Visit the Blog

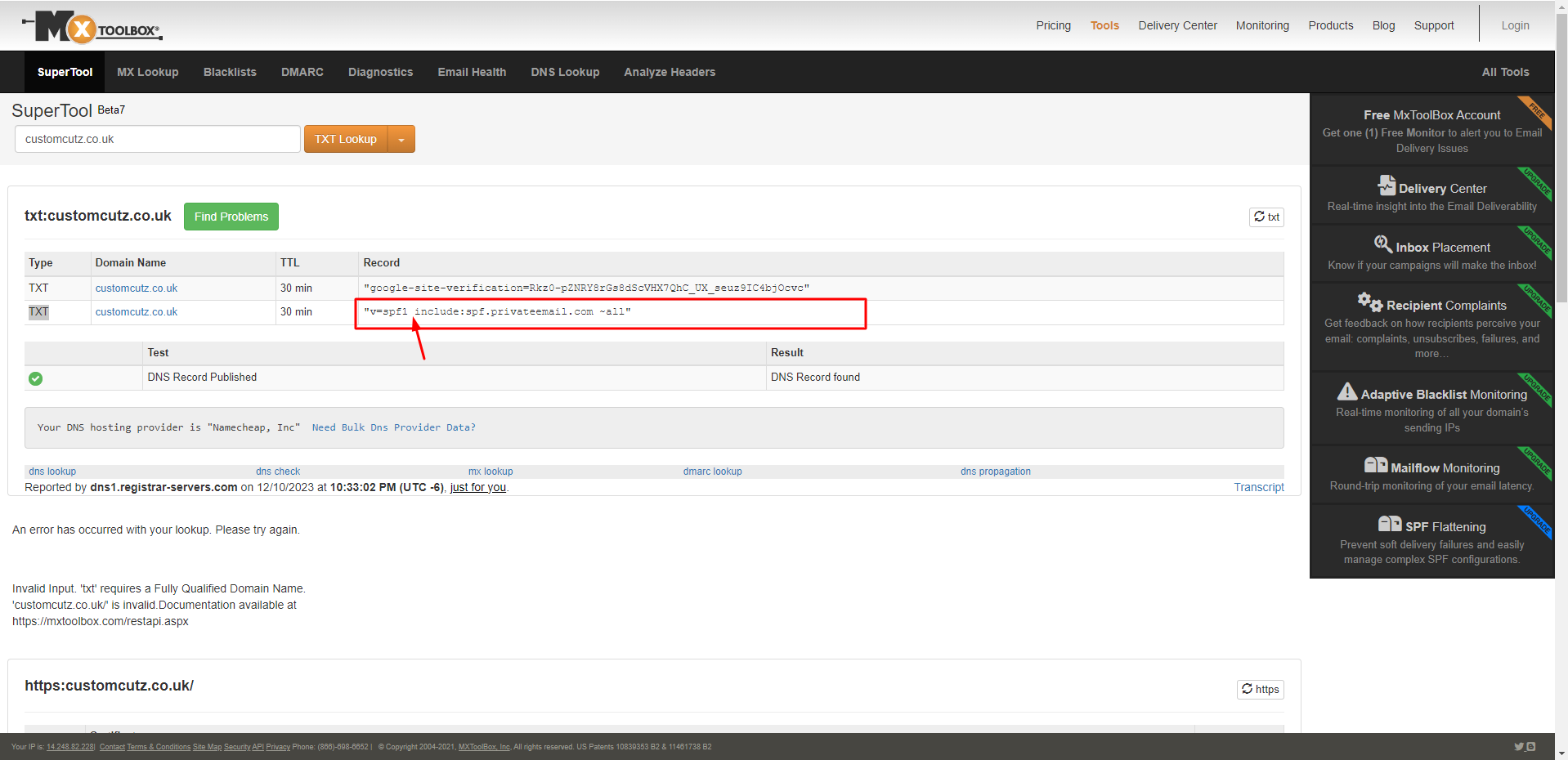coord(1383,25)
